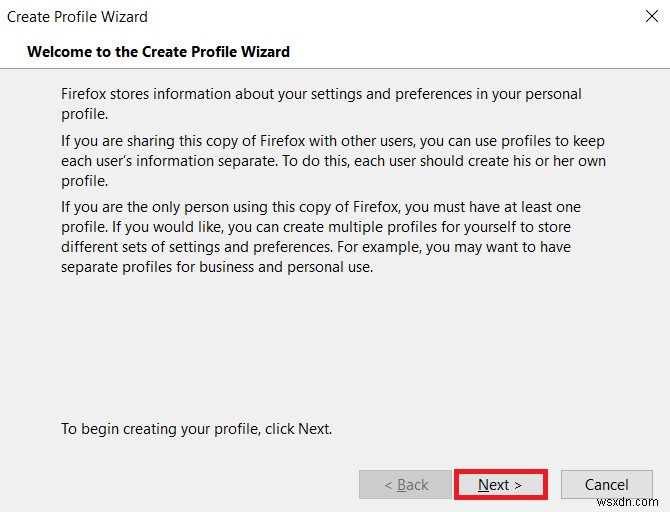Click the 'To begin creating your profile' instruction
670x512 pixels.
pos(196,429)
